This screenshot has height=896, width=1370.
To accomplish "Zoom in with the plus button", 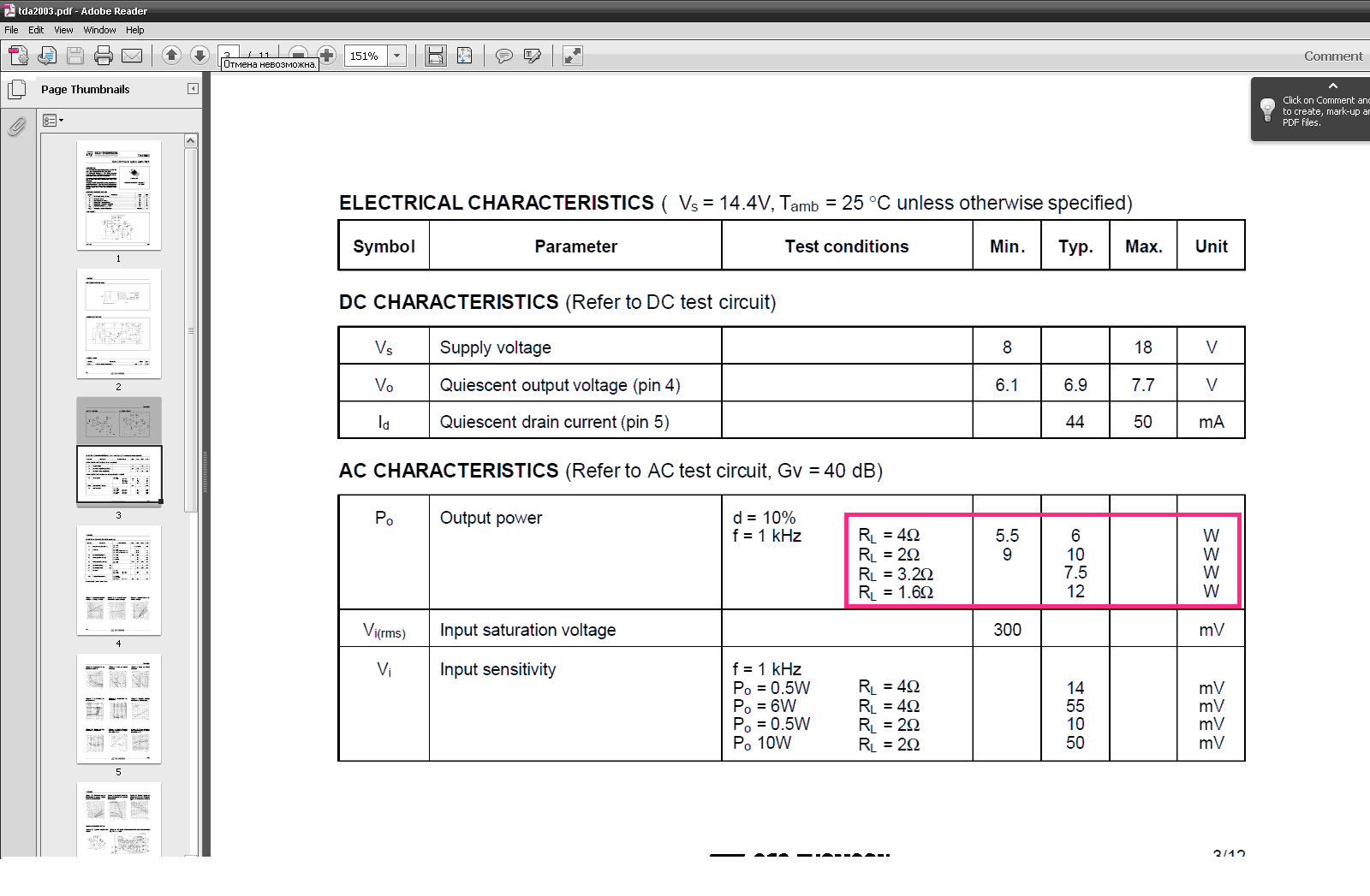I will pos(326,56).
